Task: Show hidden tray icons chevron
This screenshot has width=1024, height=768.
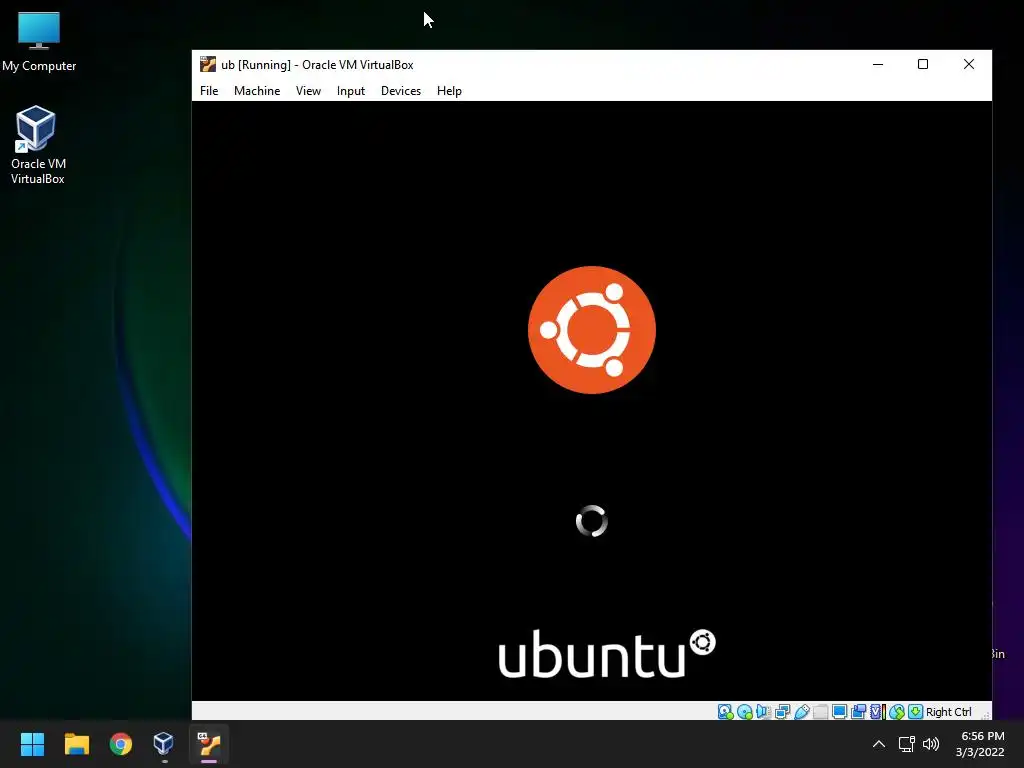Action: click(x=879, y=744)
